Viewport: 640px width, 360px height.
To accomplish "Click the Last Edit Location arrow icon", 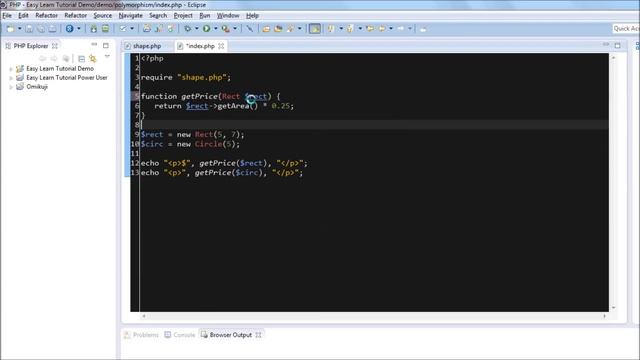I will 370,29.
